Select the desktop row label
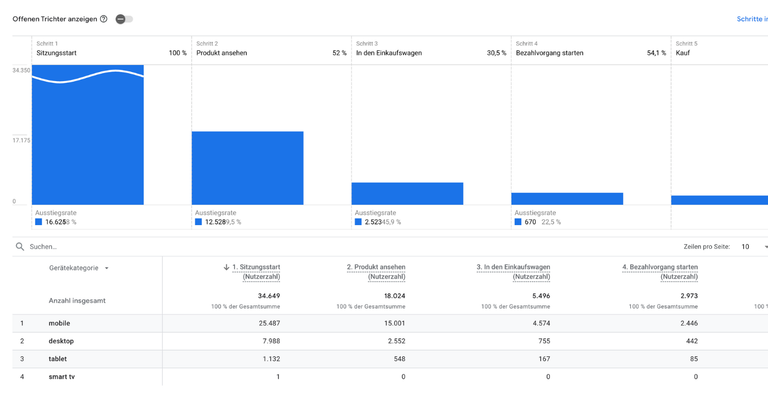The height and width of the screenshot is (393, 768). pyautogui.click(x=61, y=341)
